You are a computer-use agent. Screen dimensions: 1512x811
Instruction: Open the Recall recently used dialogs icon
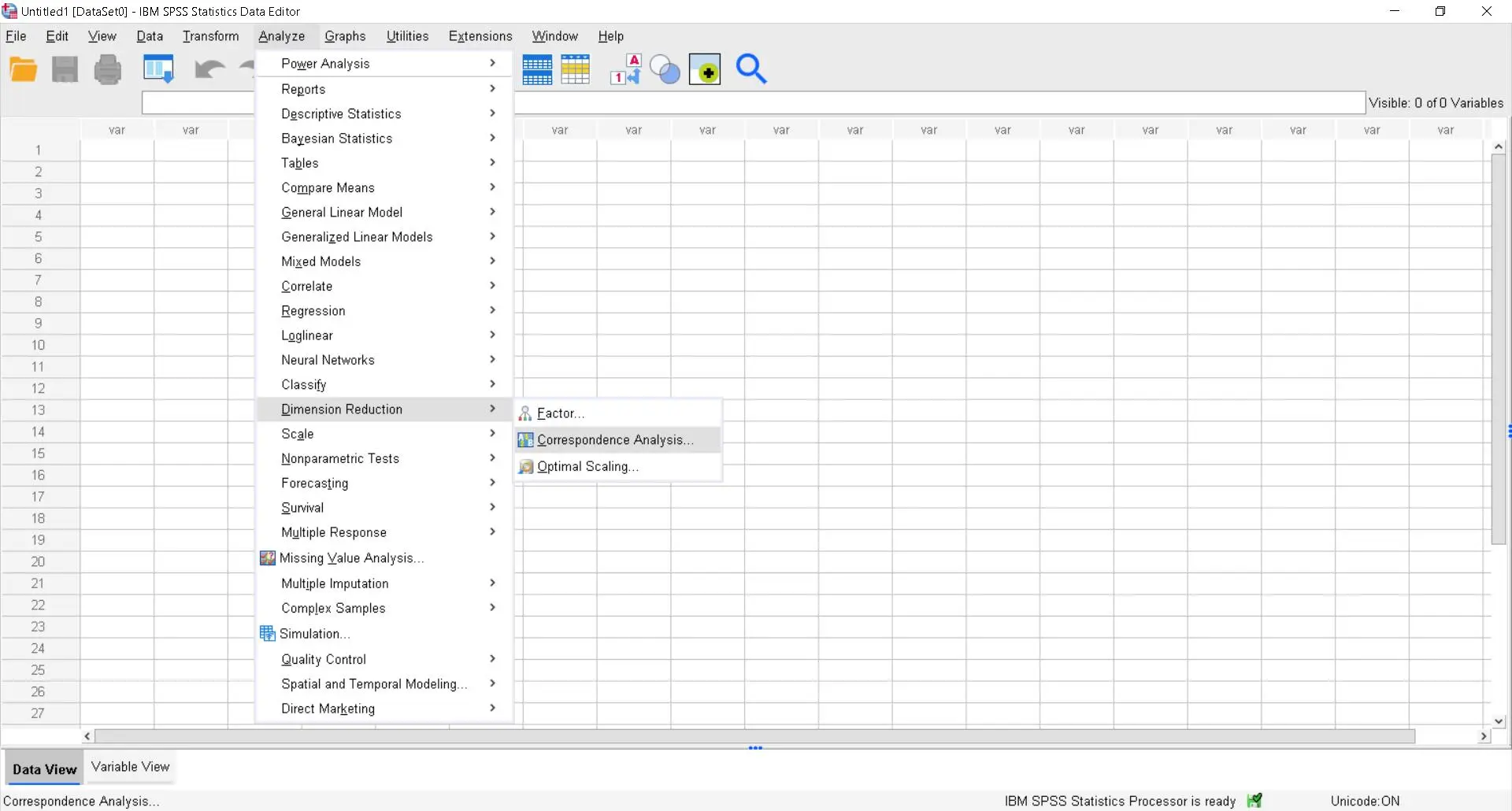click(x=158, y=70)
